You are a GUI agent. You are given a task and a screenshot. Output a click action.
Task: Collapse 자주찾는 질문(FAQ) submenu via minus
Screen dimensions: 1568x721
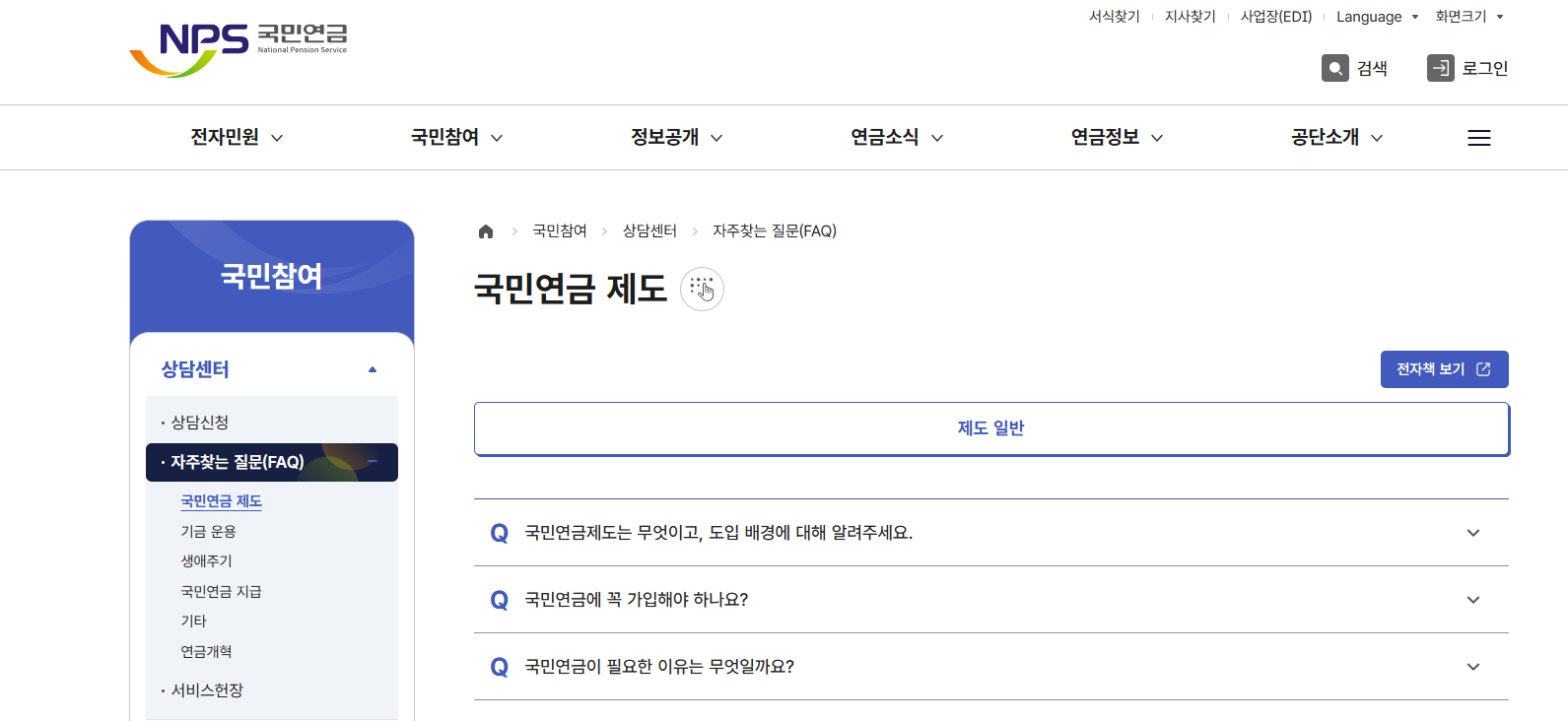tap(373, 462)
